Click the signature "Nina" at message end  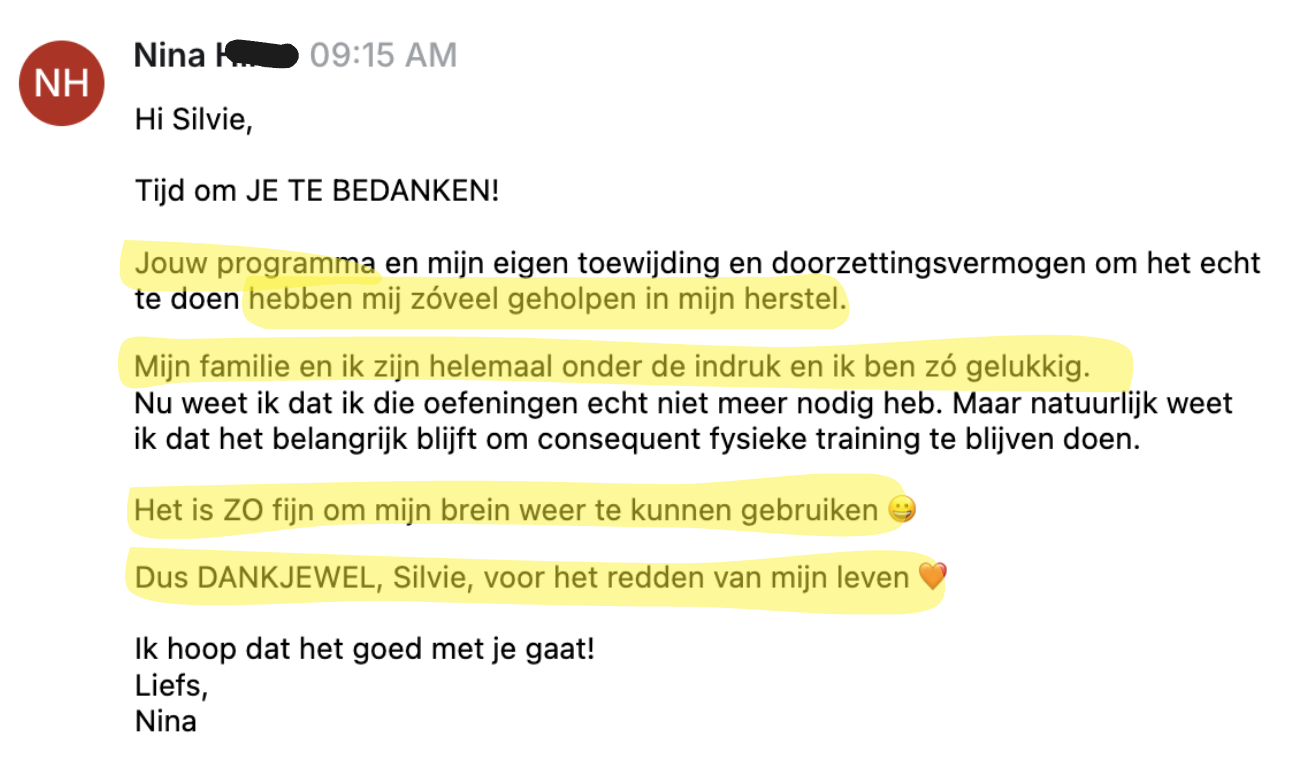[165, 721]
